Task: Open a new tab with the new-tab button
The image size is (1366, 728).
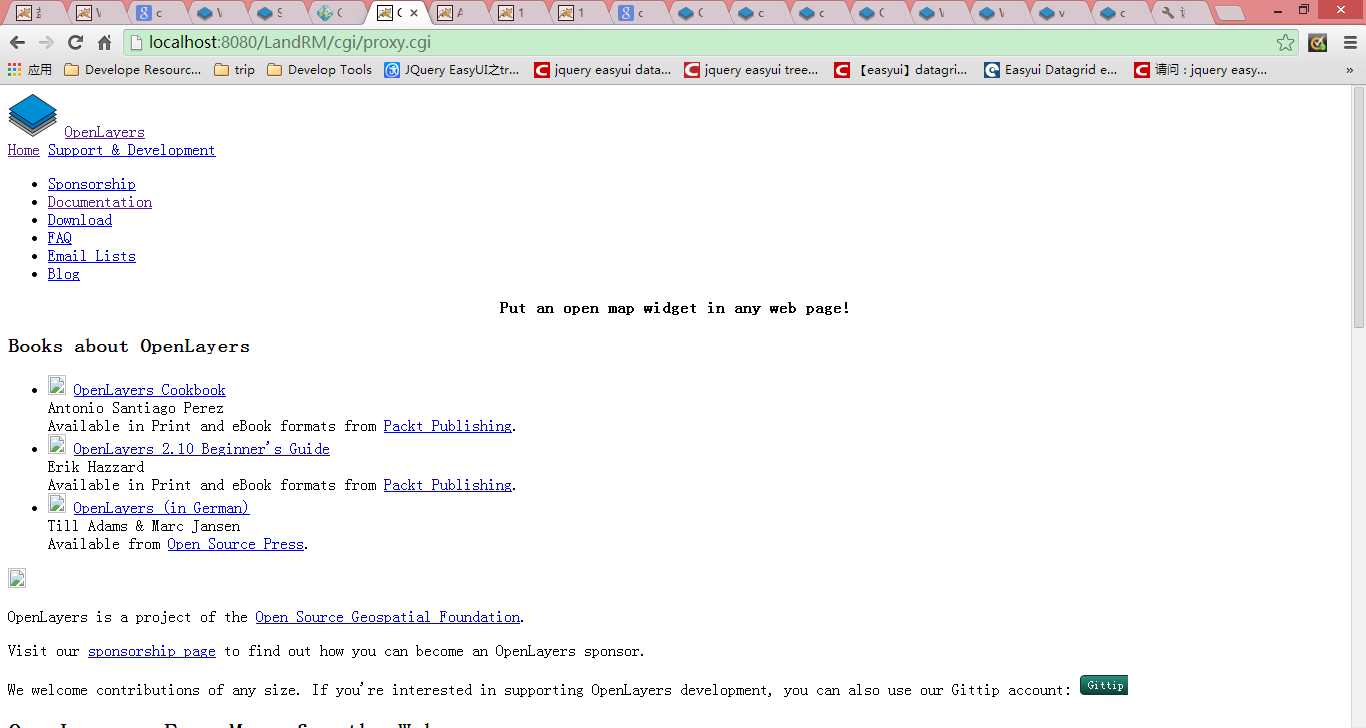Action: click(1230, 13)
